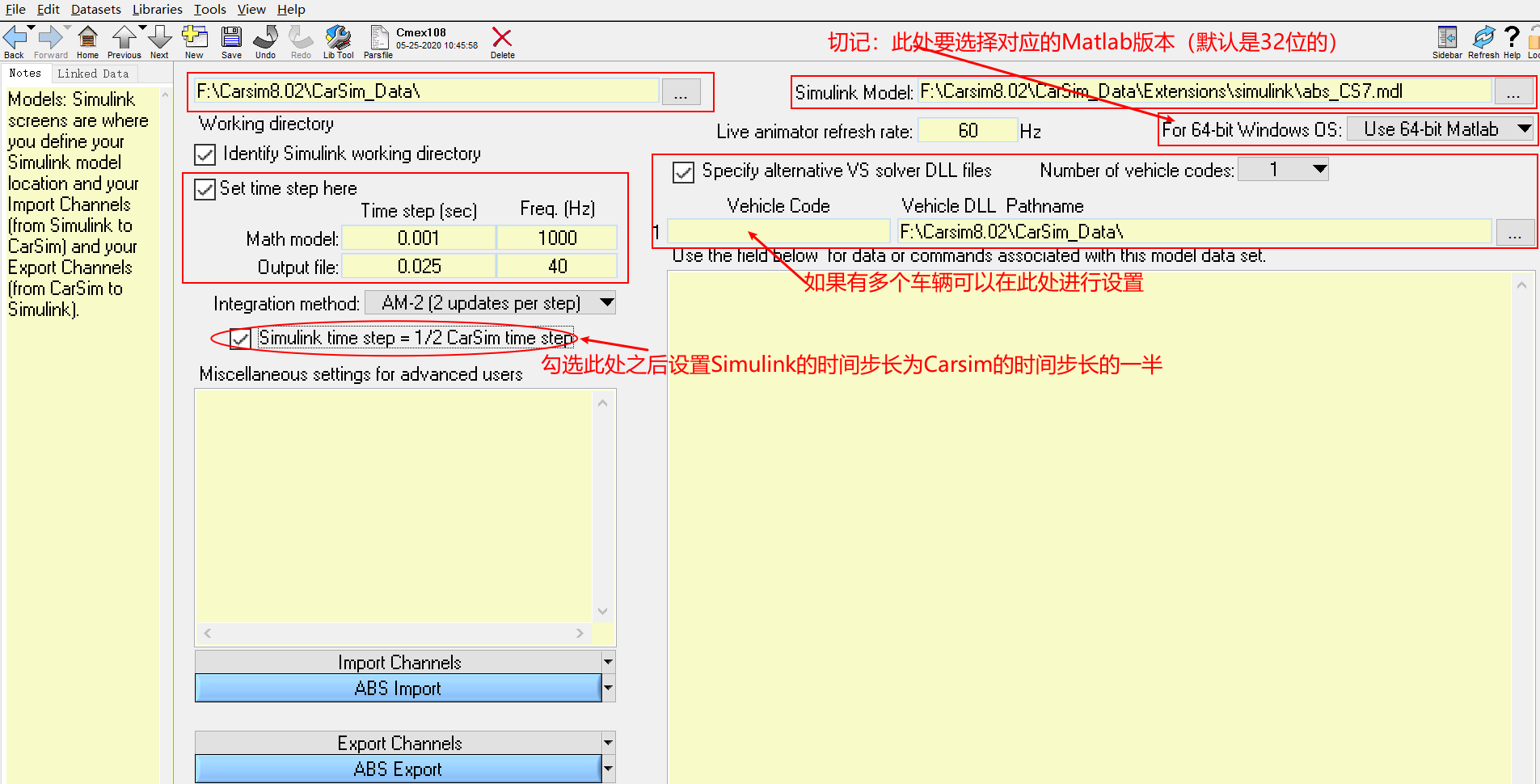Viewport: 1540px width, 784px height.
Task: Switch to the Linked Data tab
Action: point(93,74)
